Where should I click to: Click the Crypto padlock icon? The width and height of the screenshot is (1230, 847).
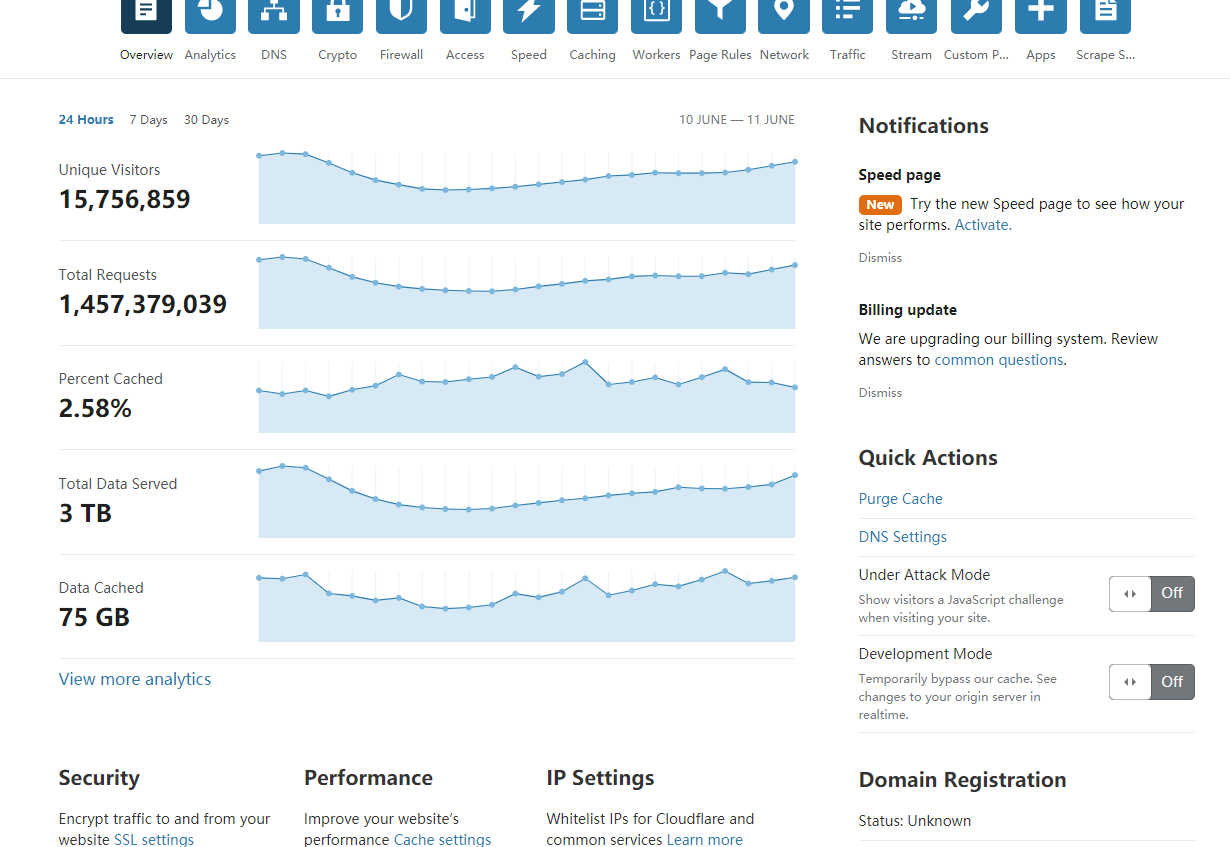click(x=337, y=14)
